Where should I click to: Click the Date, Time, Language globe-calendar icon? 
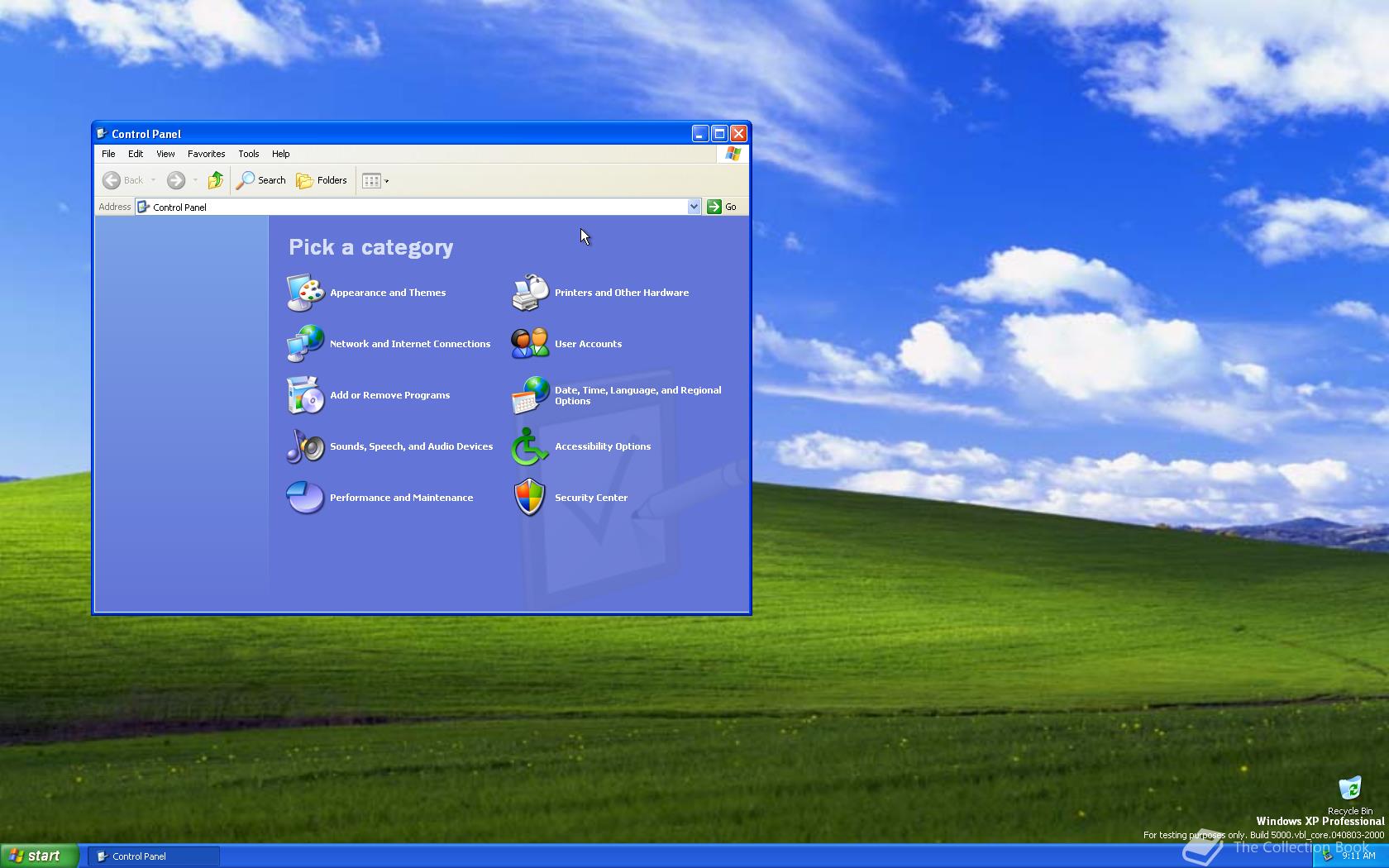(x=530, y=395)
